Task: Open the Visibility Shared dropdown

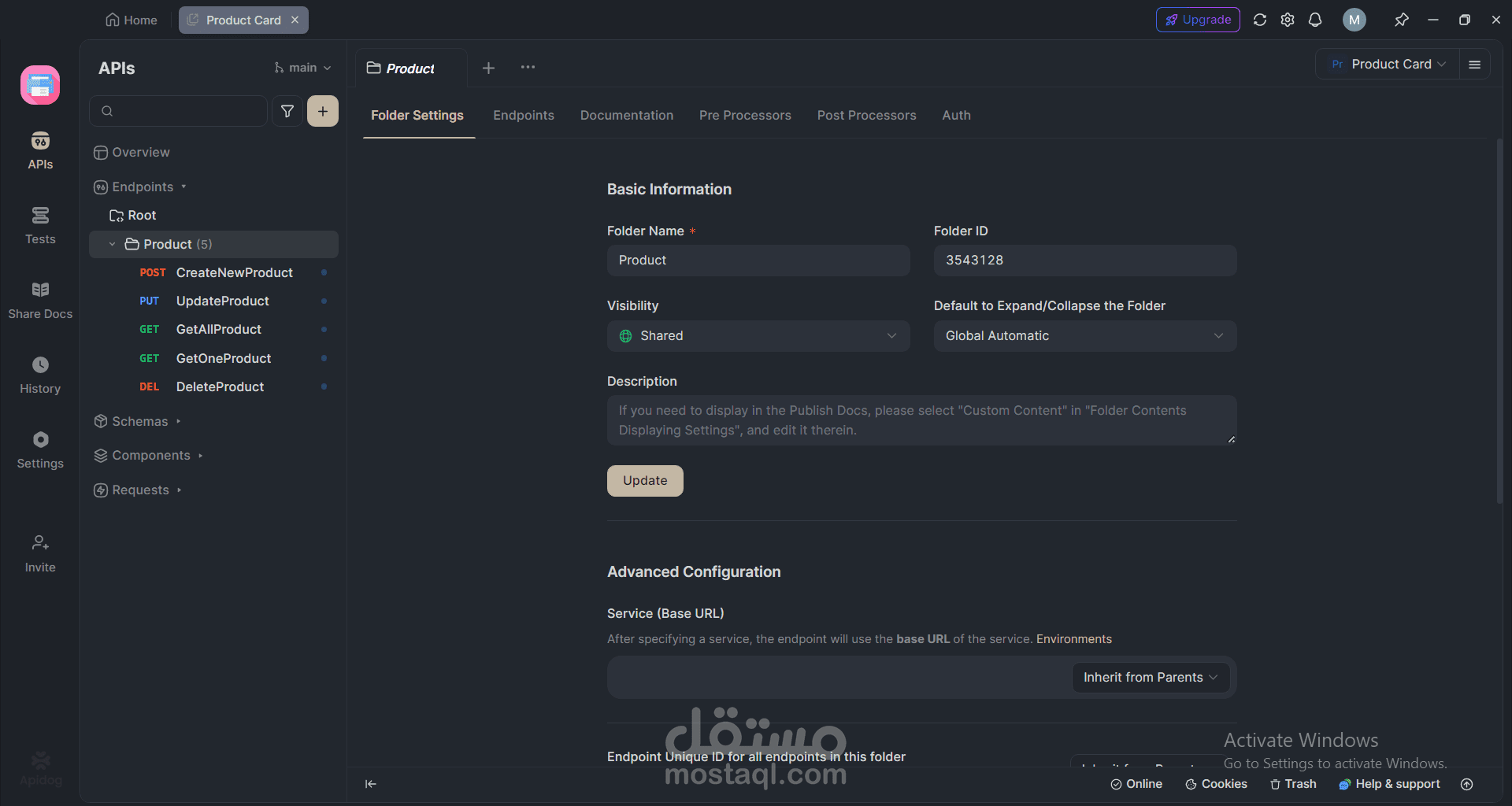Action: [x=758, y=336]
